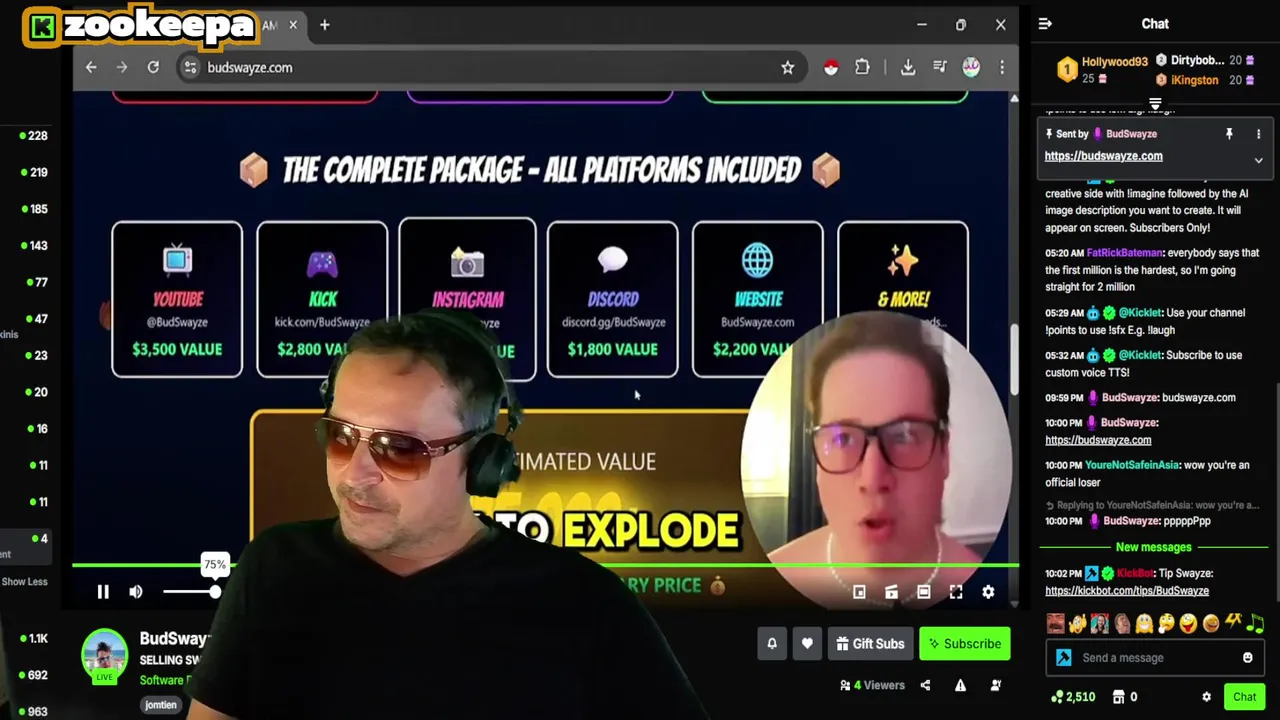Click the New messages divider
Image resolution: width=1280 pixels, height=720 pixels.
1153,547
